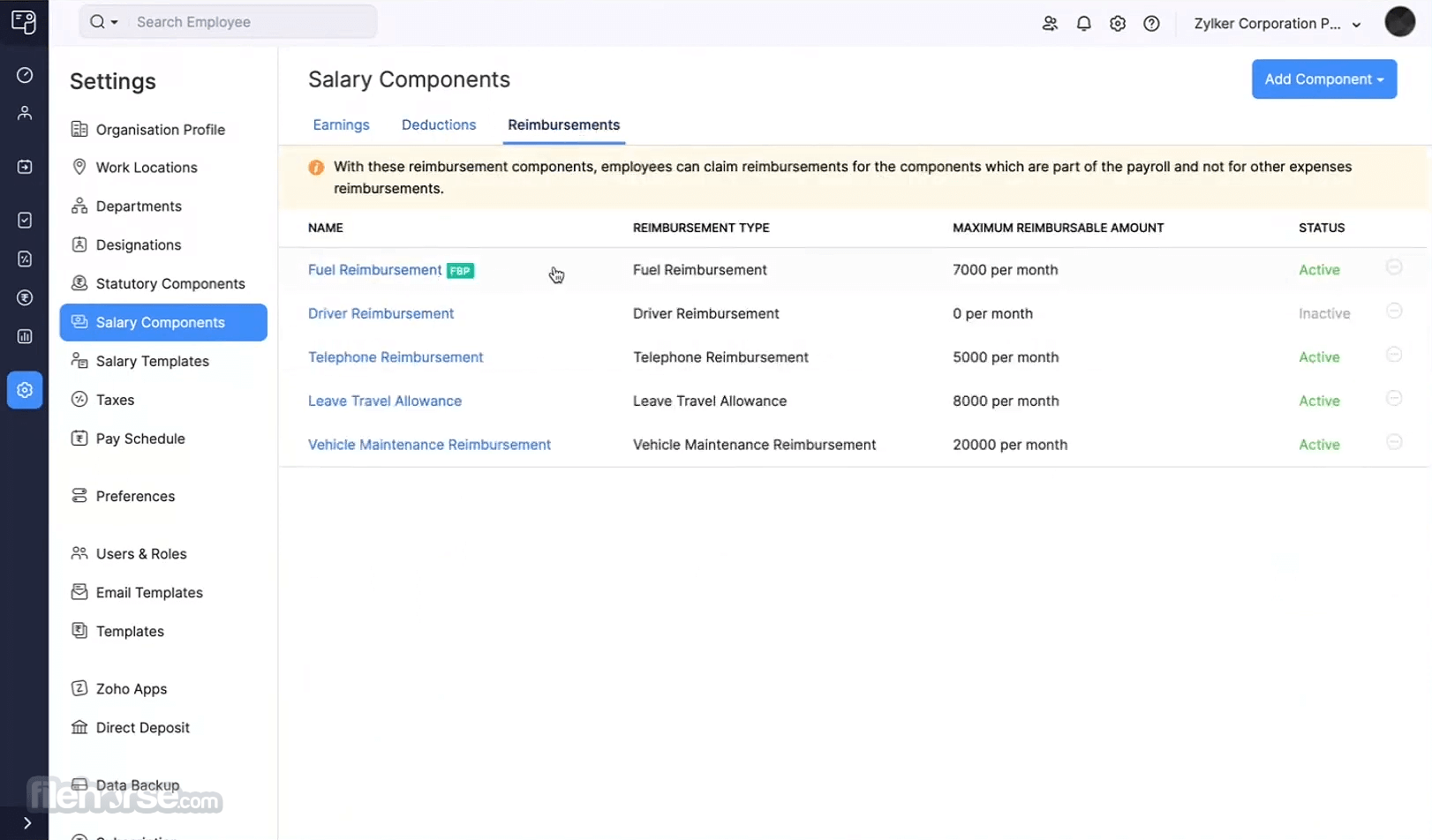The height and width of the screenshot is (840, 1432).
Task: Expand the Zylker Corporation organization switcher
Action: pyautogui.click(x=1277, y=24)
